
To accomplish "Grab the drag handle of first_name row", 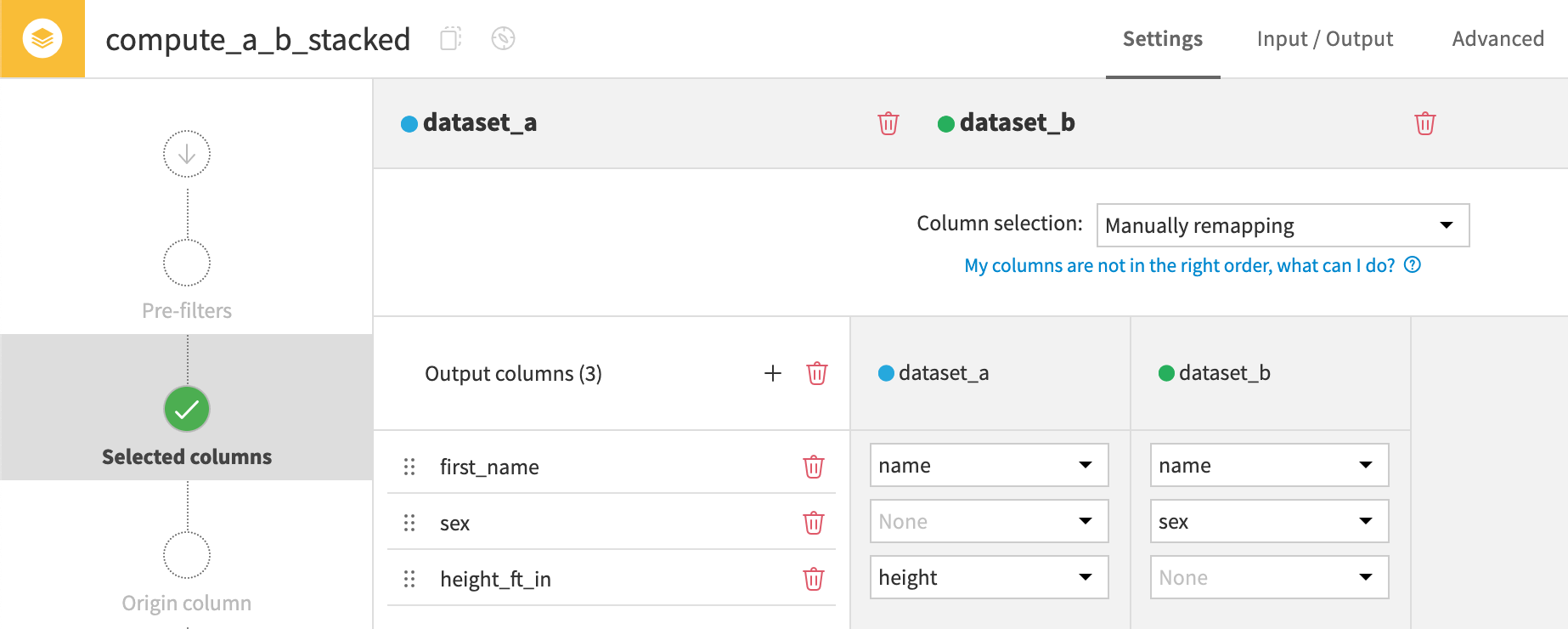I will pos(409,467).
